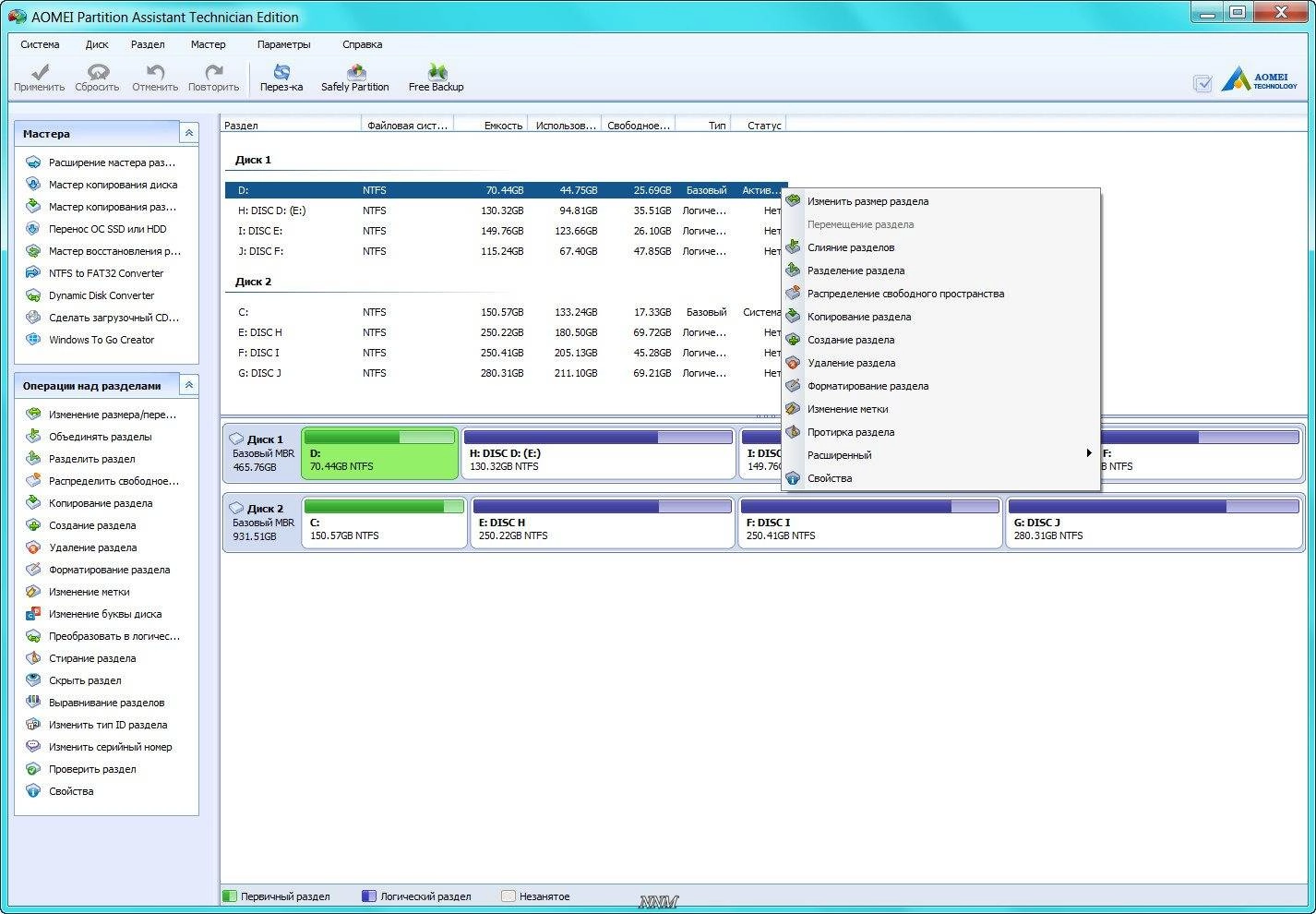The height and width of the screenshot is (914, 1316).
Task: Open the Система menu
Action: click(40, 44)
